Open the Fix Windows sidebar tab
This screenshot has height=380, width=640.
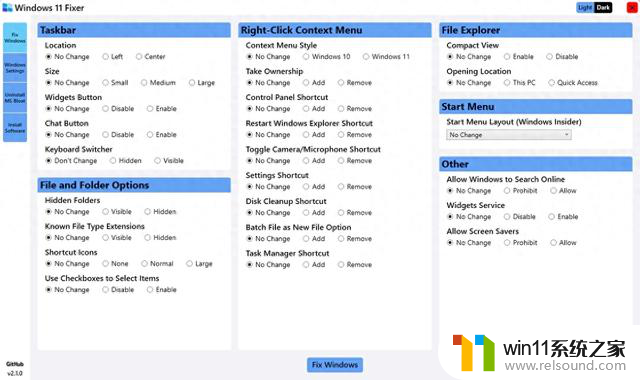coord(15,38)
